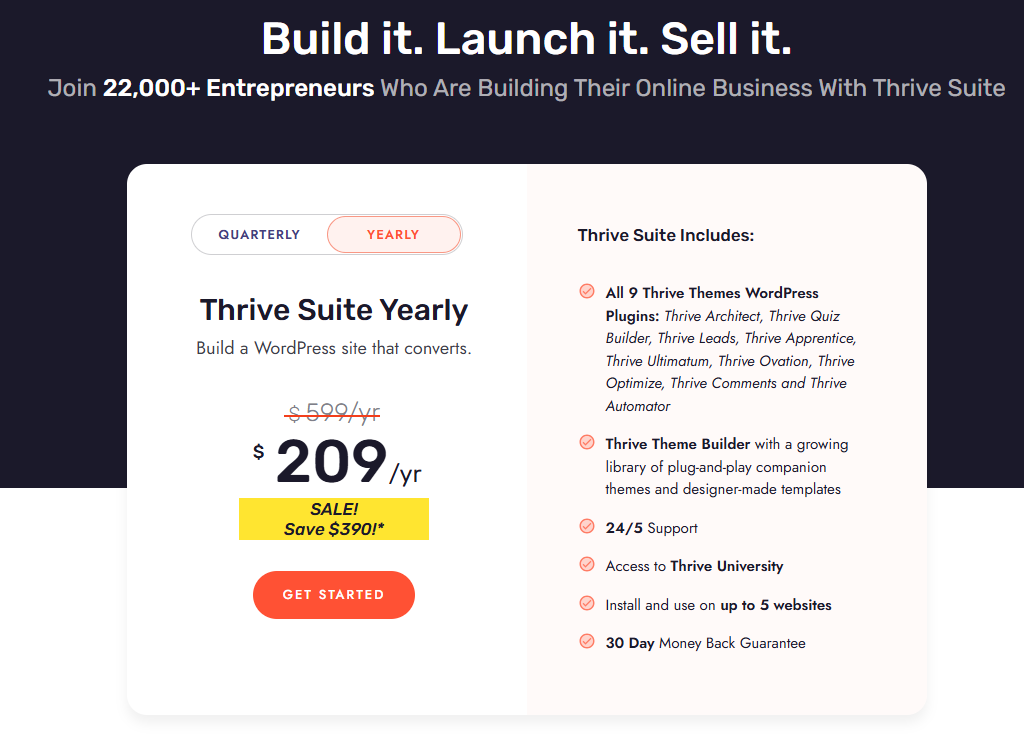Click the 30 Day Money Back Guarantee text

[705, 643]
